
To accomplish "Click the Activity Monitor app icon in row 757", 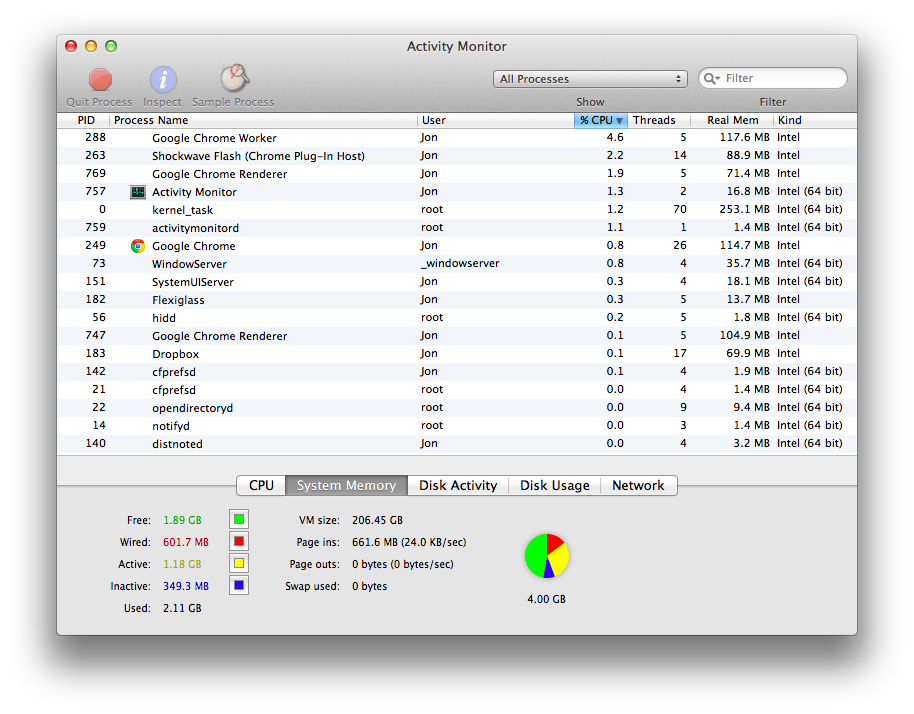I will click(138, 192).
